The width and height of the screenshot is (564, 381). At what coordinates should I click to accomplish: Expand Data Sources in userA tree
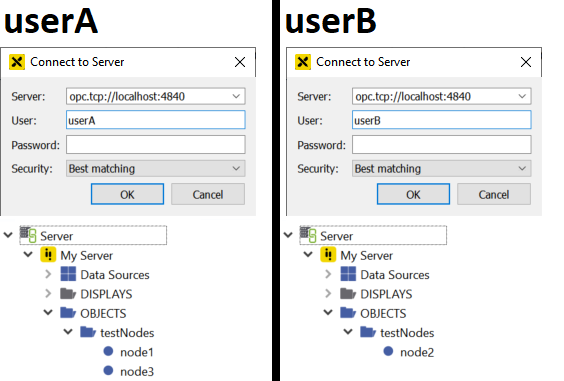point(48,275)
